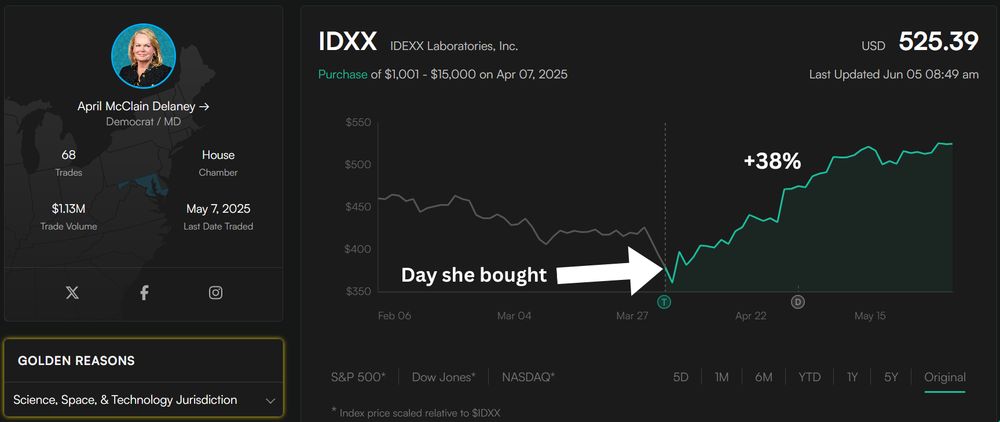Toggle Dow Jones index overlay
The image size is (1000, 422).
[x=443, y=377]
